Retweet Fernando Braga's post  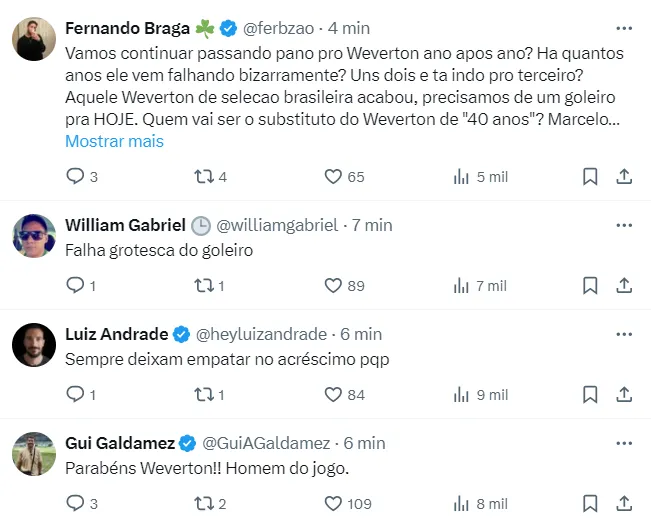click(203, 177)
